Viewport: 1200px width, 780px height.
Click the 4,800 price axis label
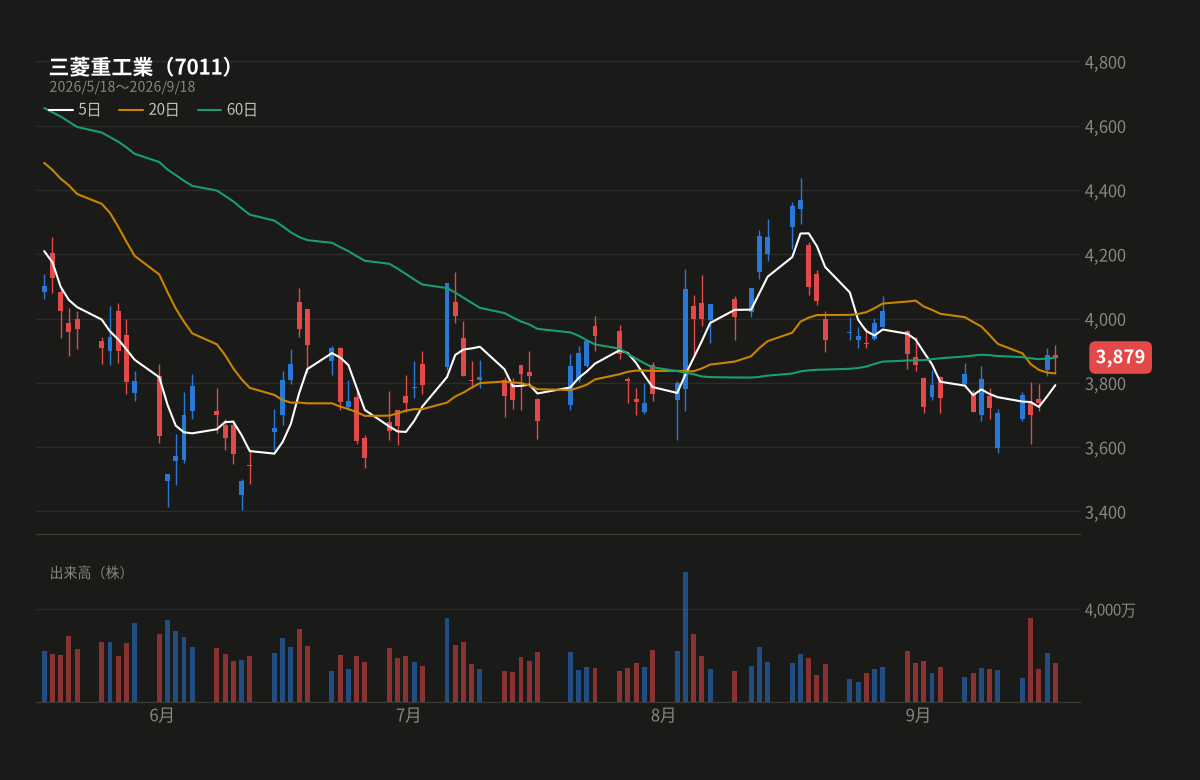(1105, 62)
